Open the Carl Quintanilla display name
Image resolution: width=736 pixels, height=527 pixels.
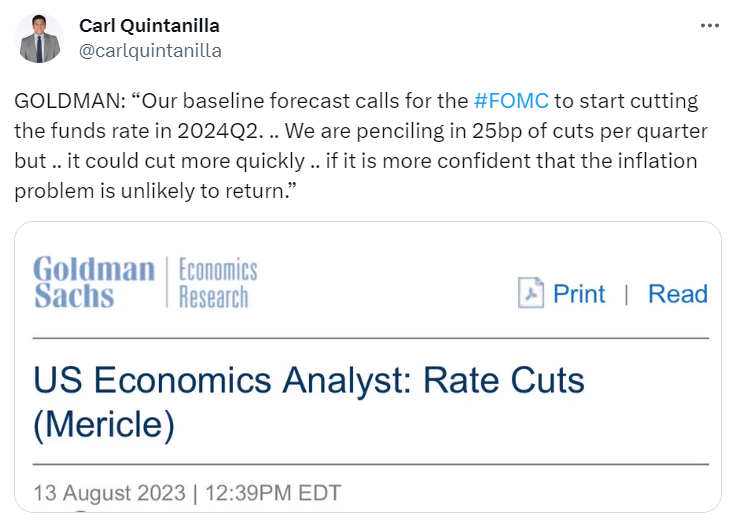coord(149,26)
